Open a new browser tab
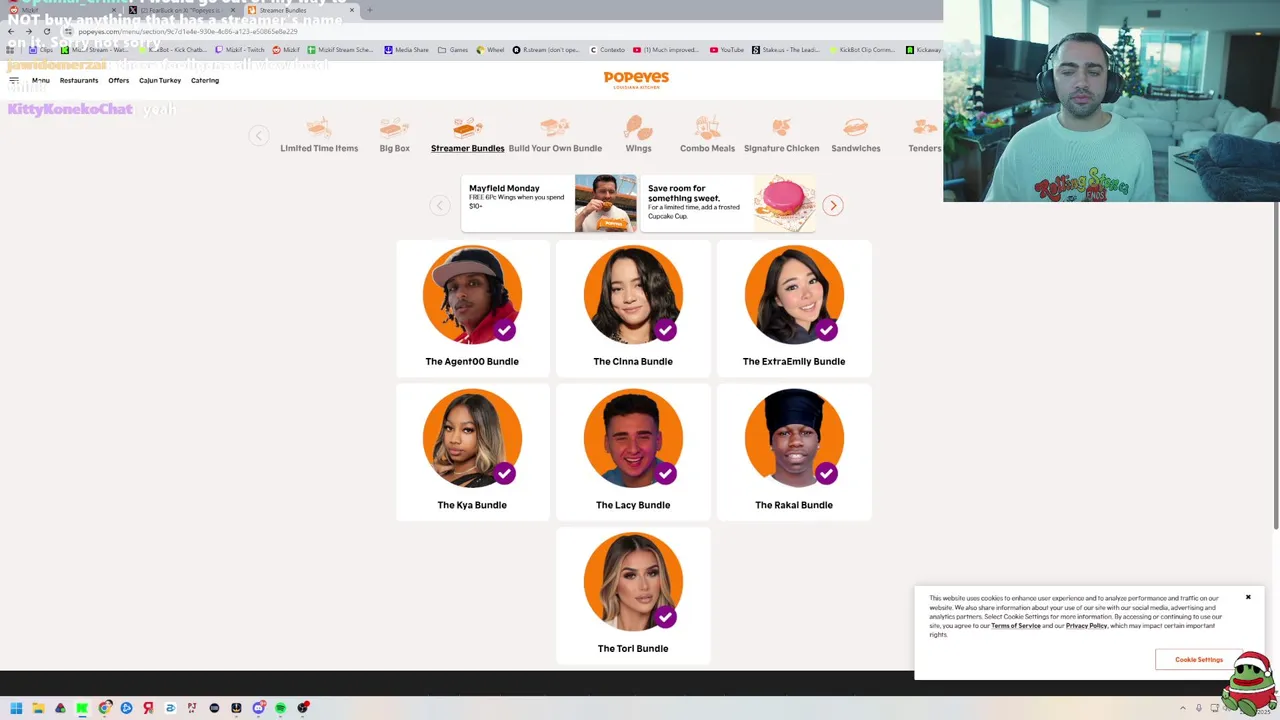This screenshot has width=1280, height=720. [x=369, y=10]
